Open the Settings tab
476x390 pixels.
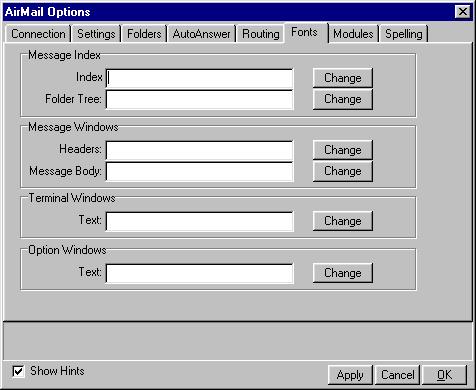point(96,34)
